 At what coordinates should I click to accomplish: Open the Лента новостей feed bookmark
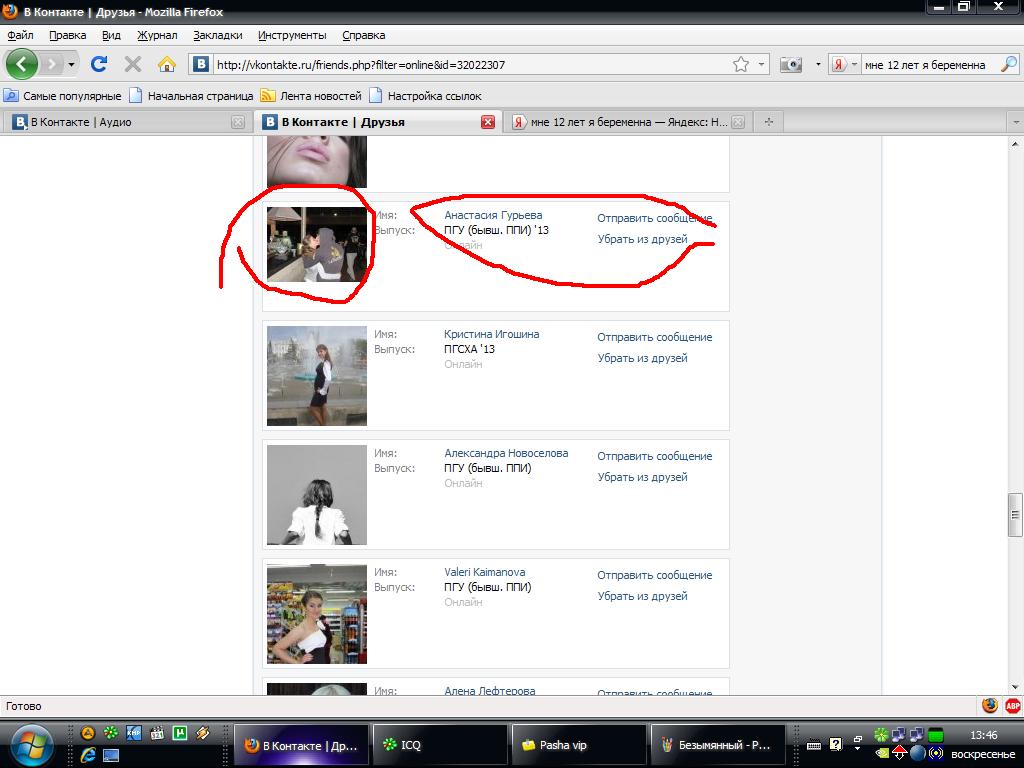311,96
